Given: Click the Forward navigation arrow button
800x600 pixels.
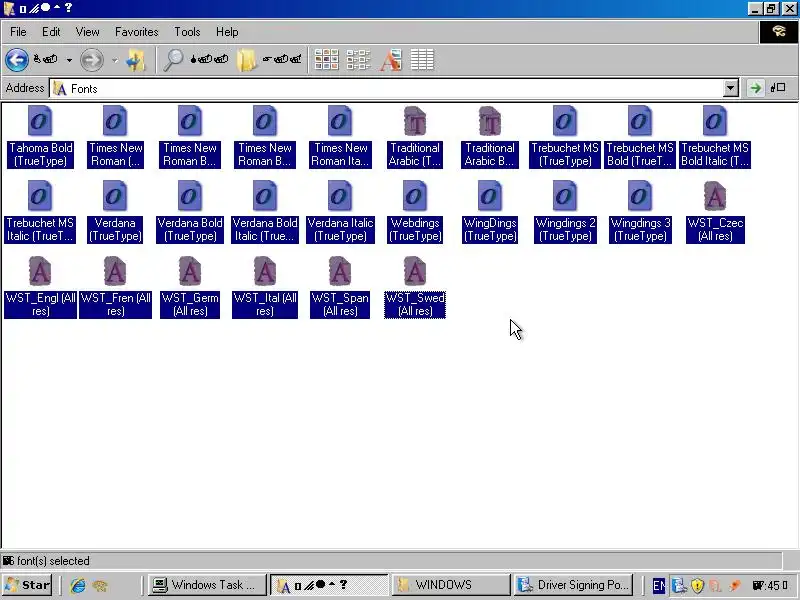Looking at the screenshot, I should tap(92, 60).
